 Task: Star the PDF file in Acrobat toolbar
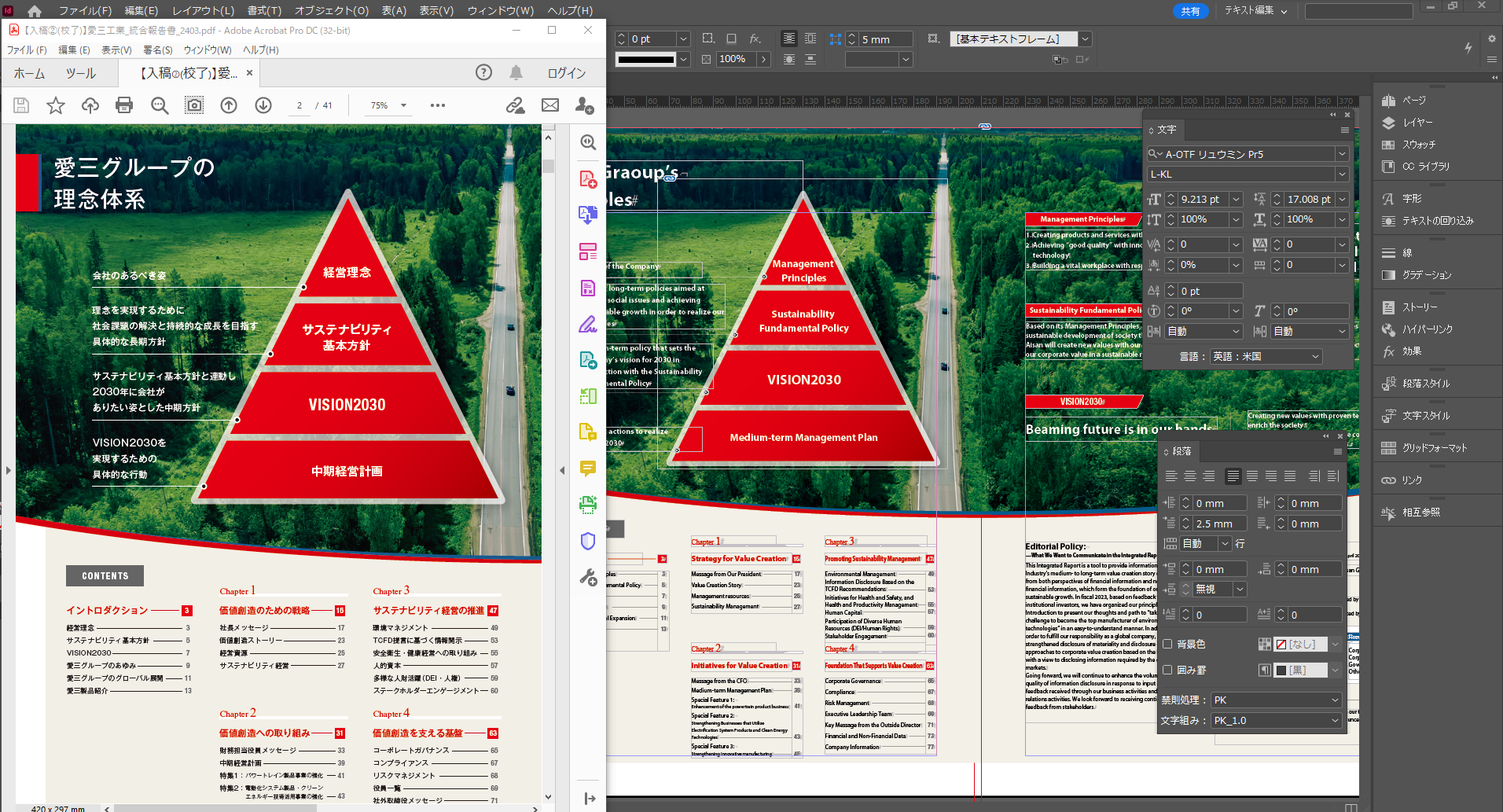[x=56, y=105]
